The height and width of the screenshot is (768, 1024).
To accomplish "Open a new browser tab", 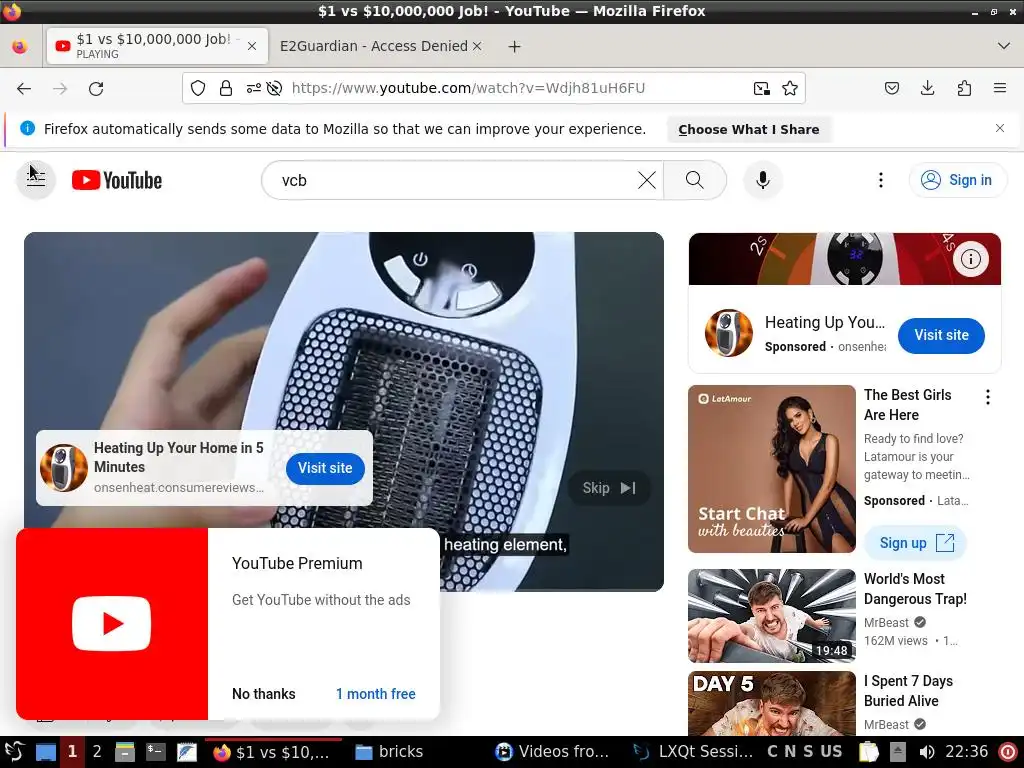I will tap(515, 46).
